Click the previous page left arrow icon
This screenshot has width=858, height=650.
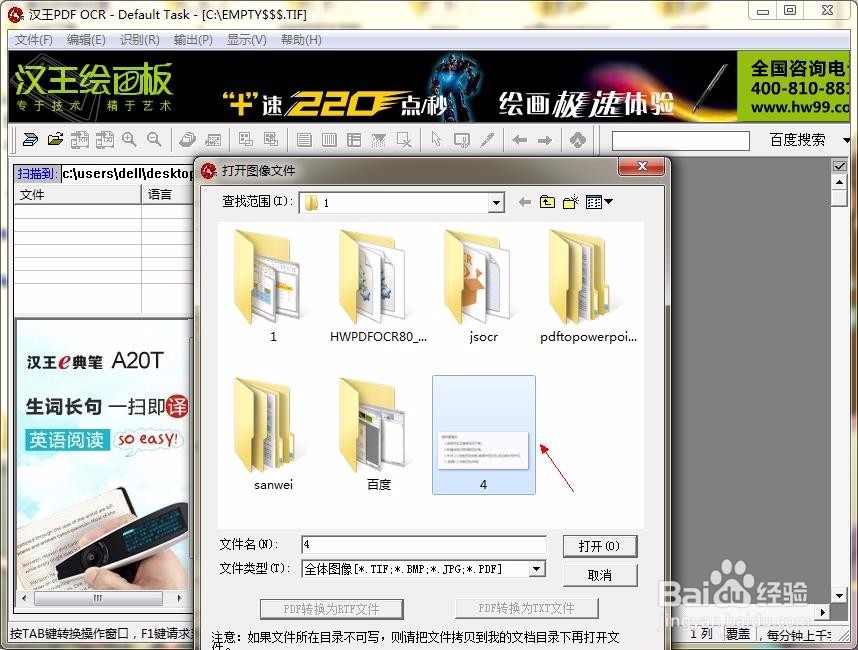tap(519, 141)
